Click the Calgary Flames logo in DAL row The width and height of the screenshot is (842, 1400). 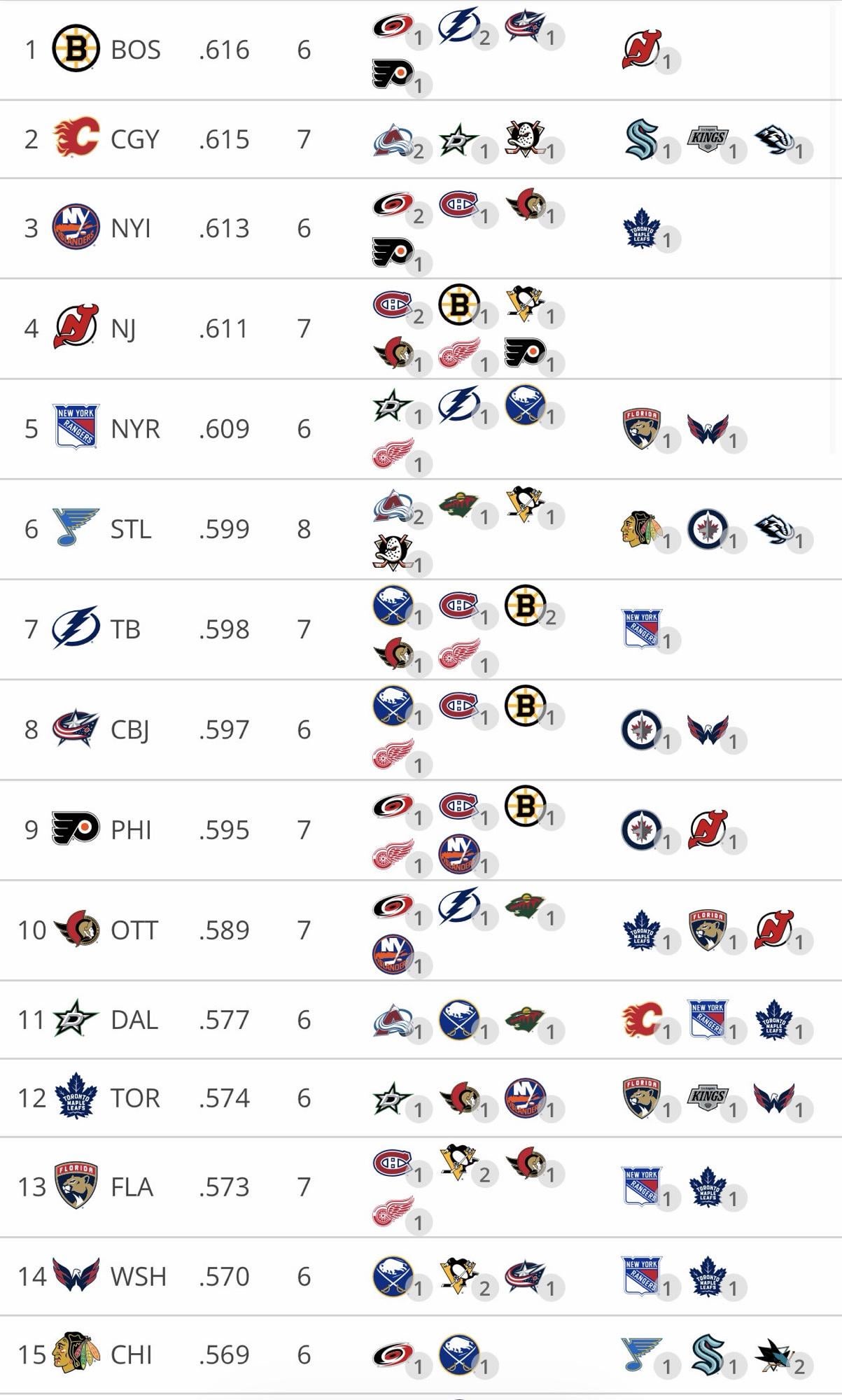point(642,1019)
